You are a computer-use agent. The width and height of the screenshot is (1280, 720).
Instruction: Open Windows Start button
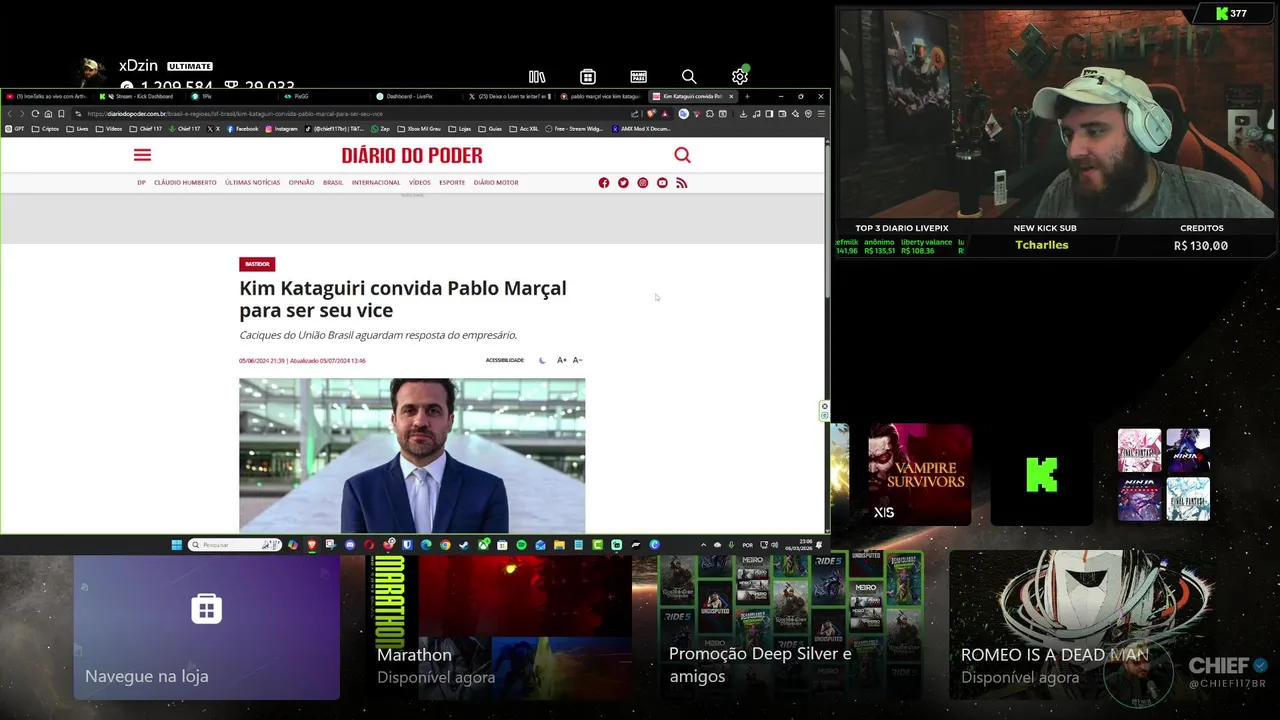[x=177, y=545]
